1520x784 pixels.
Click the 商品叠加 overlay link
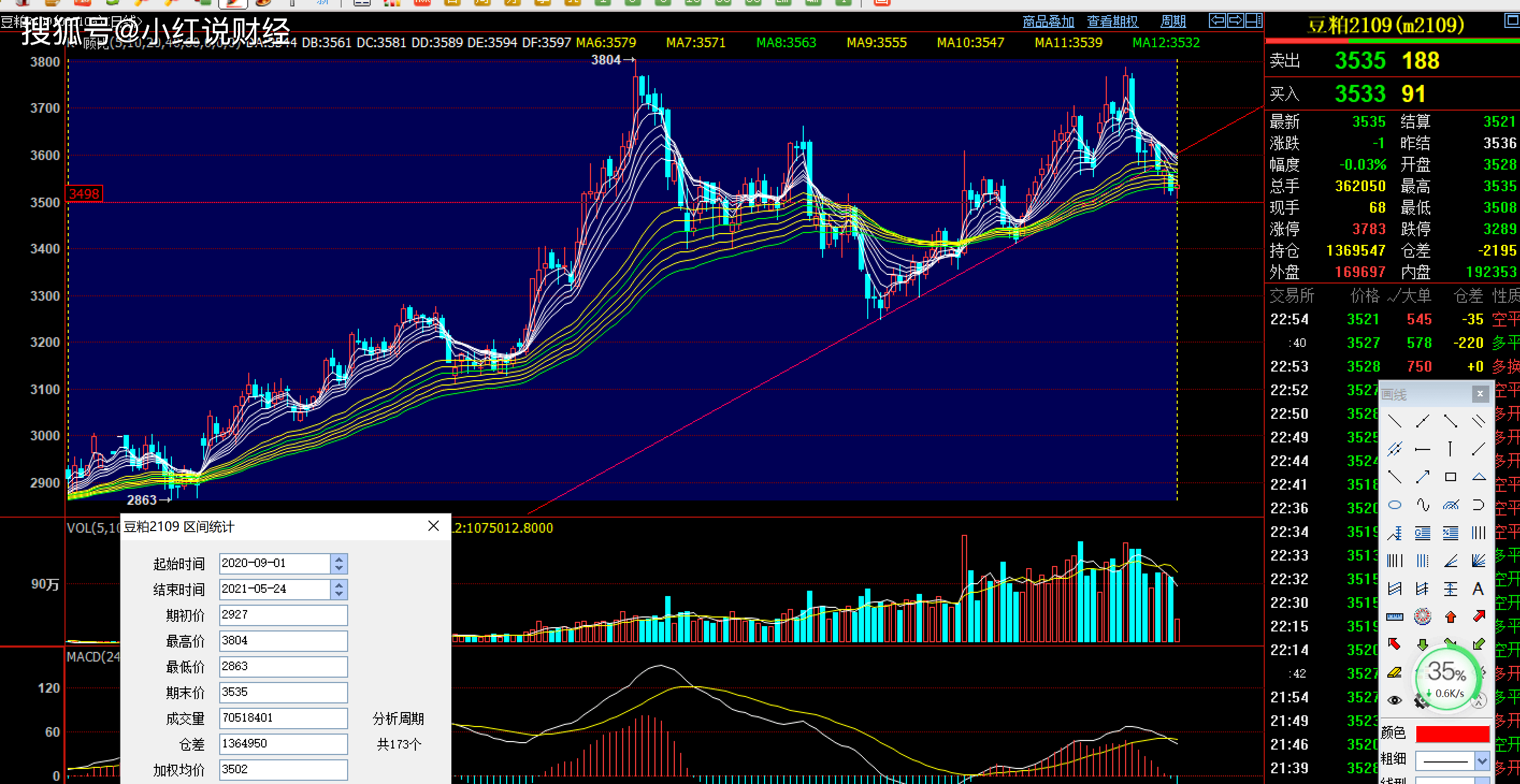click(1048, 22)
